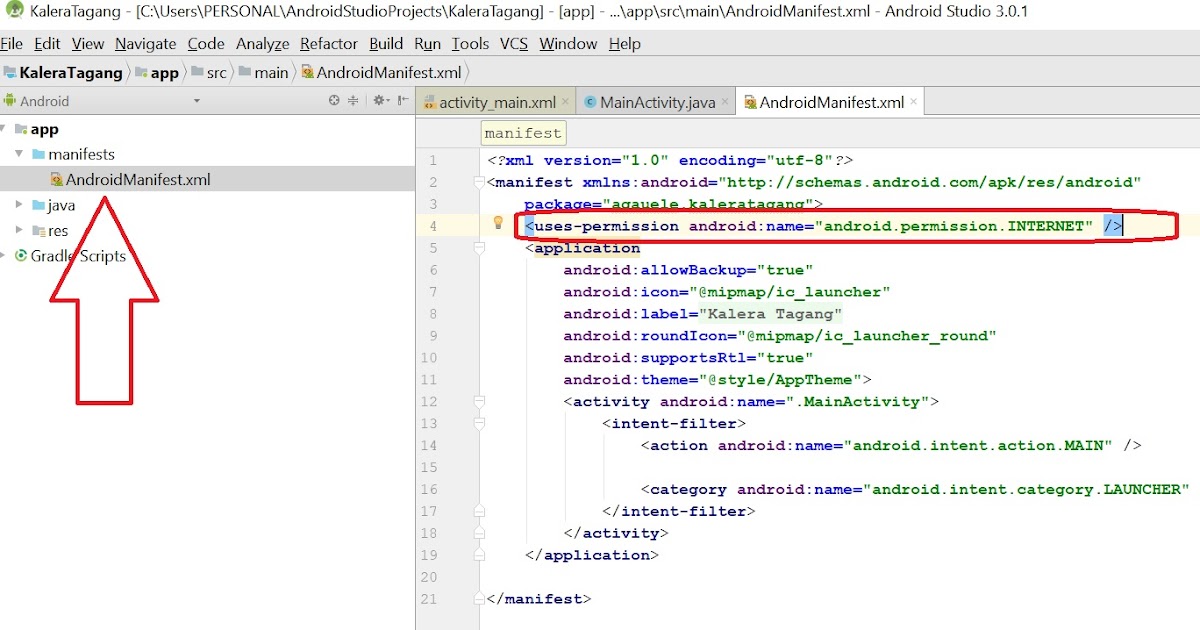The height and width of the screenshot is (630, 1200).
Task: Click the manifest breadcrumb in editor
Action: tap(523, 133)
